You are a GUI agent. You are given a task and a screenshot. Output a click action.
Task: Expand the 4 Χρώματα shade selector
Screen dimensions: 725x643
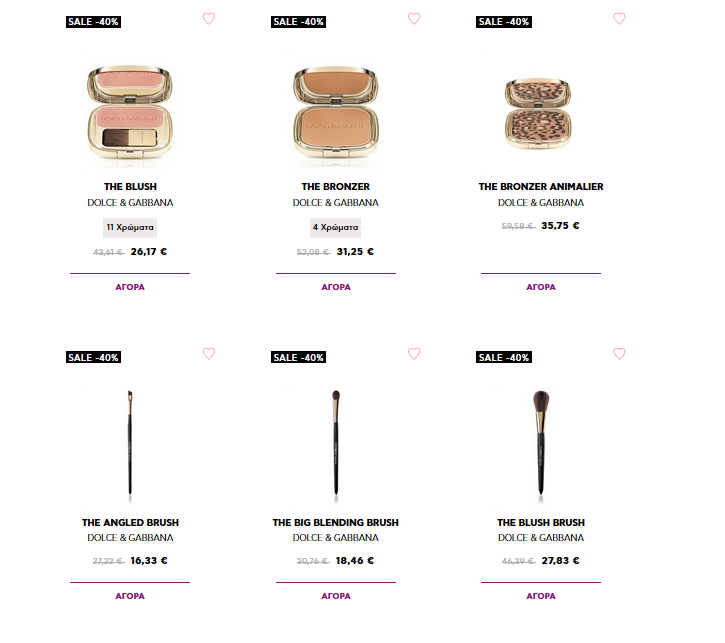coord(335,227)
